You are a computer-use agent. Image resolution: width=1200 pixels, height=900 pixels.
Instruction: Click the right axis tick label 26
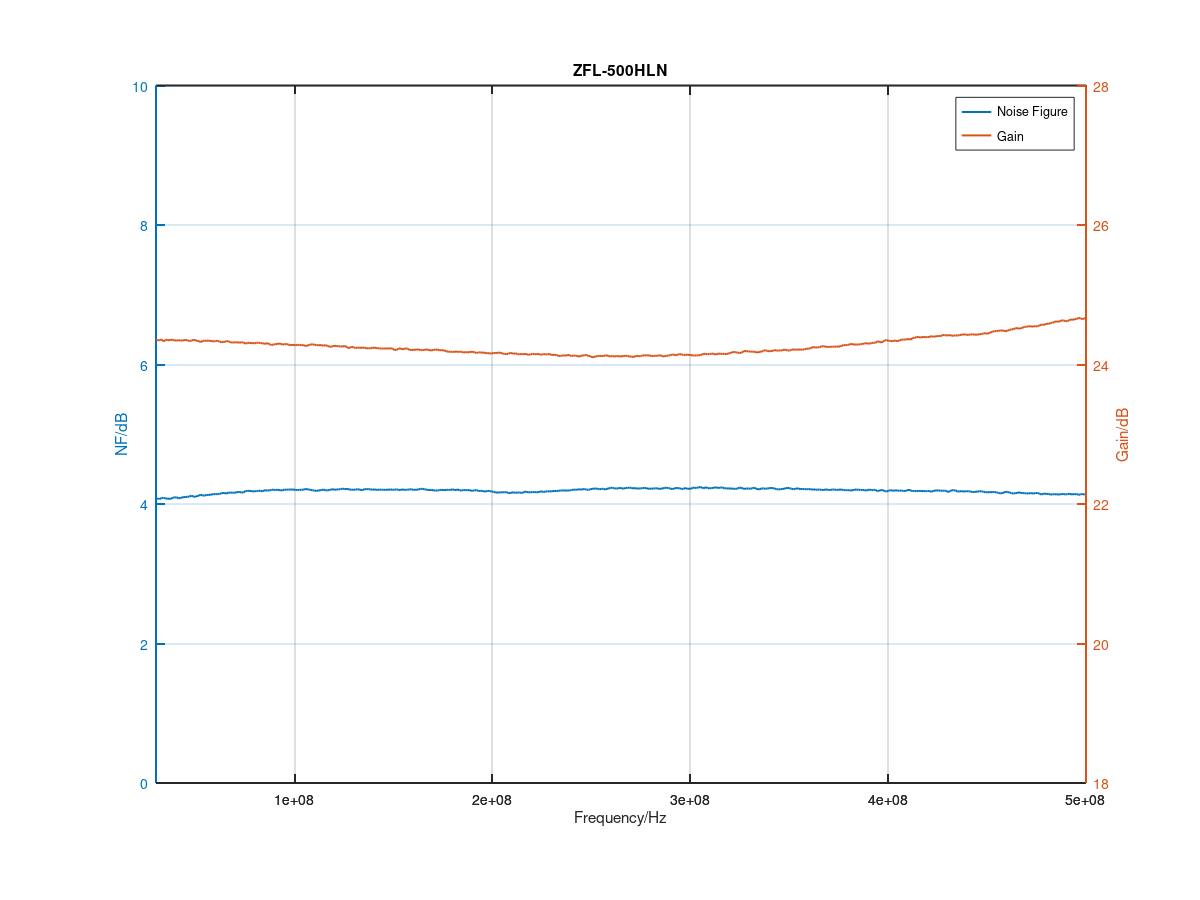(x=1101, y=226)
